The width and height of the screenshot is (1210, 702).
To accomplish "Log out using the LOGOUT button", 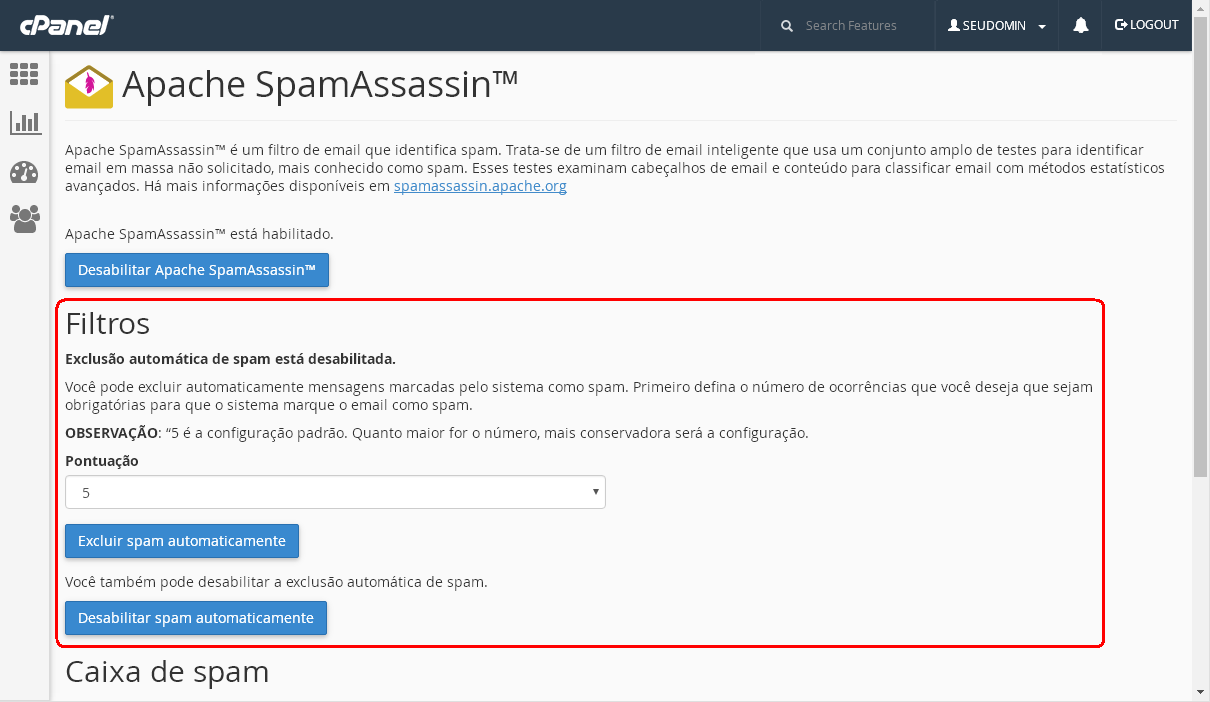I will click(x=1147, y=25).
